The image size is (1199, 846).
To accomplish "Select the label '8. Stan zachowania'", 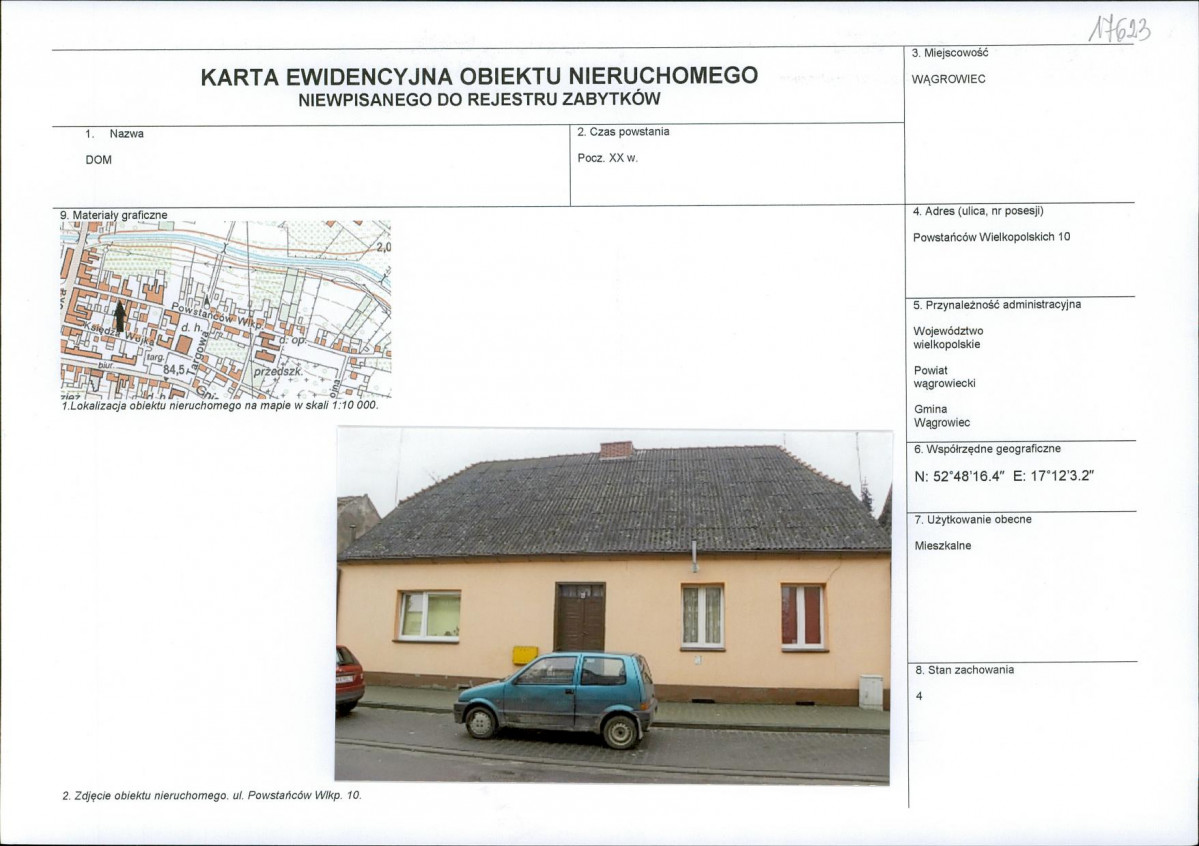I will pos(964,670).
